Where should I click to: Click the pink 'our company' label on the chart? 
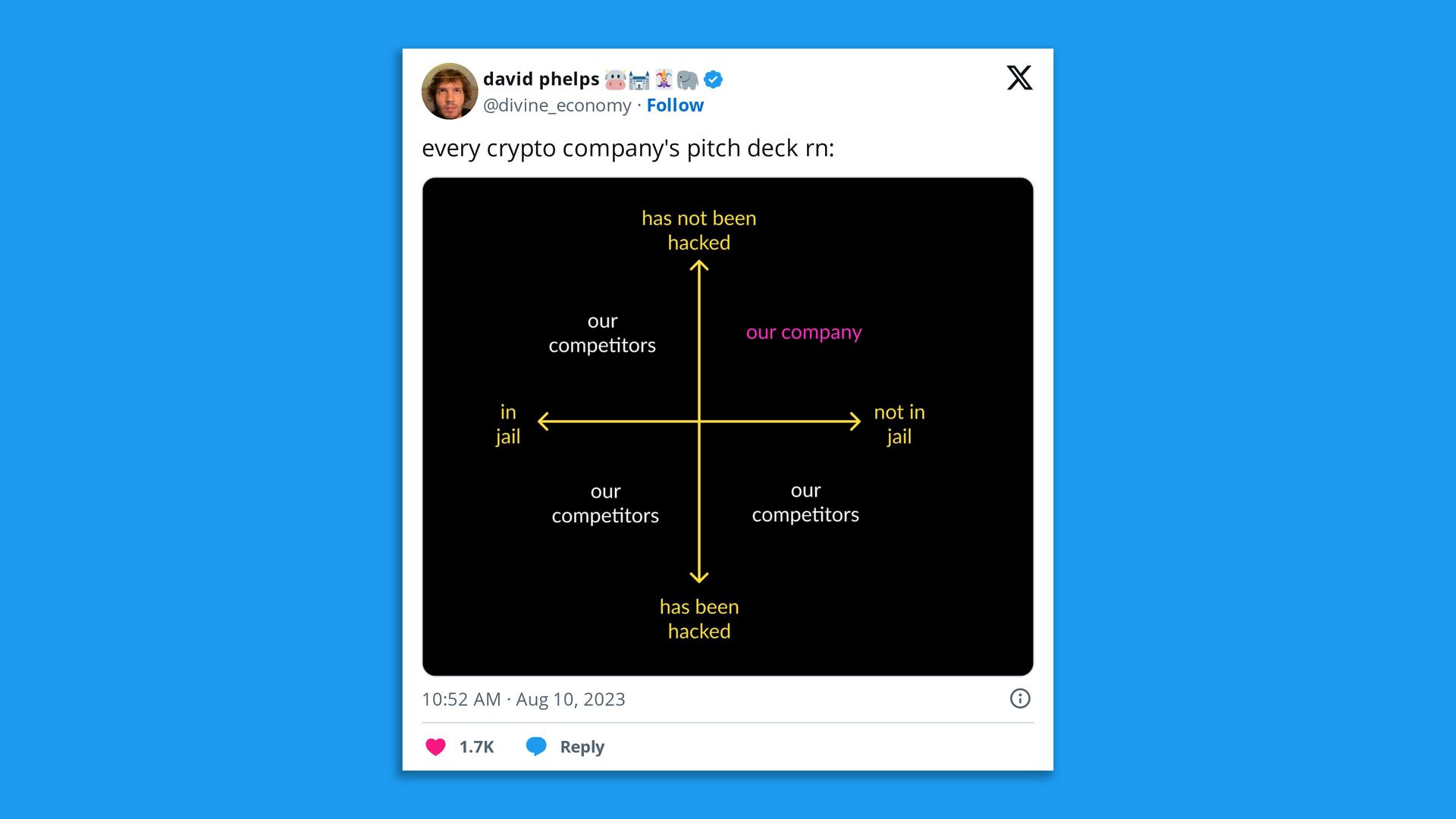point(803,332)
